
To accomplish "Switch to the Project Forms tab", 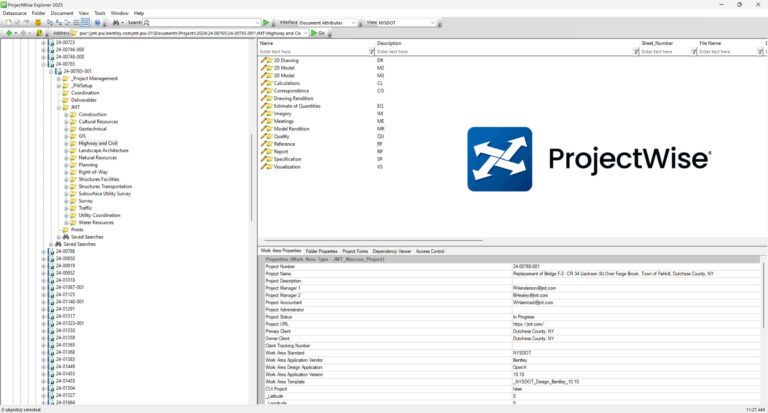I will pos(355,251).
